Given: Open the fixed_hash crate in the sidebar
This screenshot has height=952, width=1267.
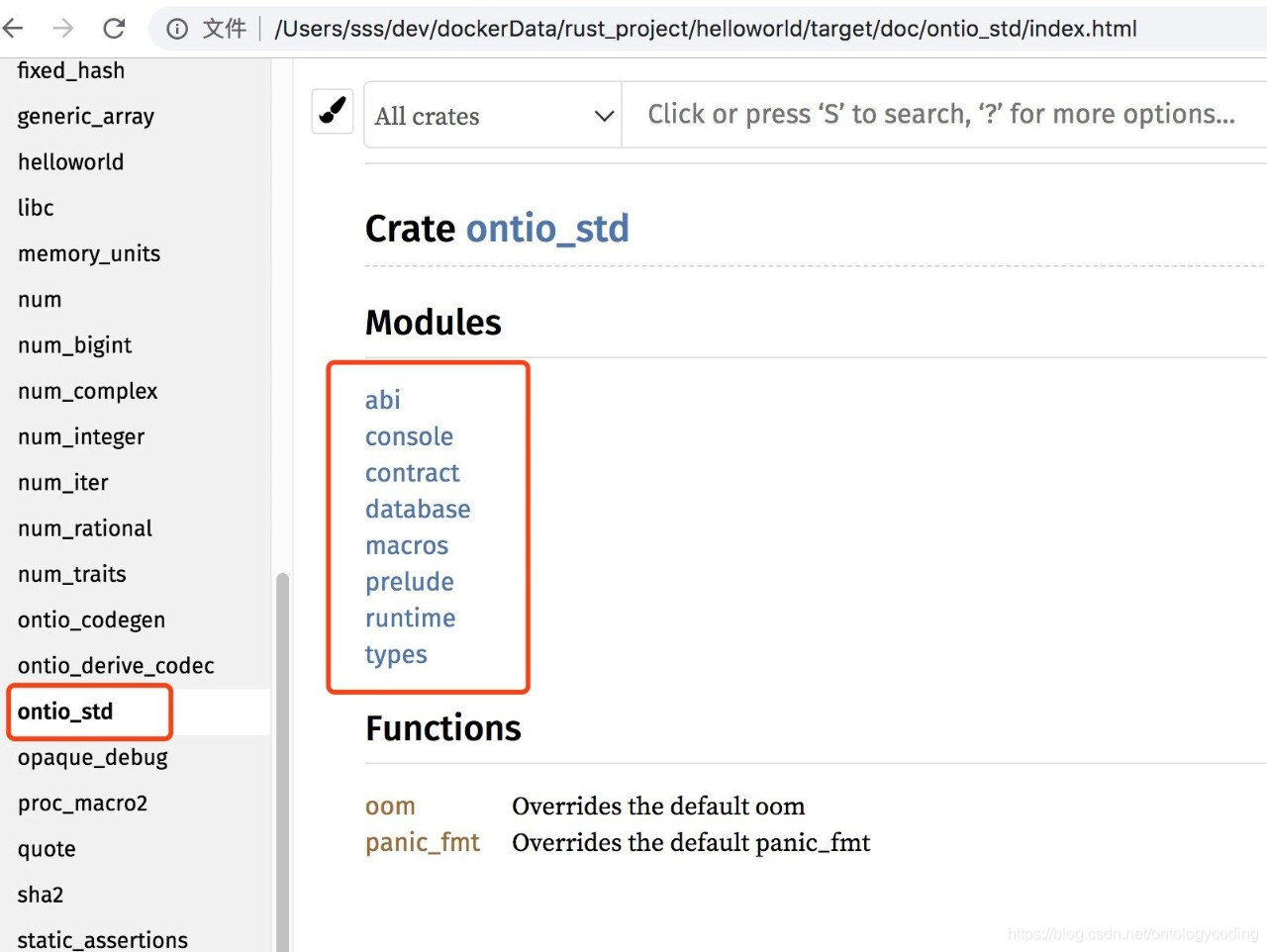Looking at the screenshot, I should [x=71, y=70].
